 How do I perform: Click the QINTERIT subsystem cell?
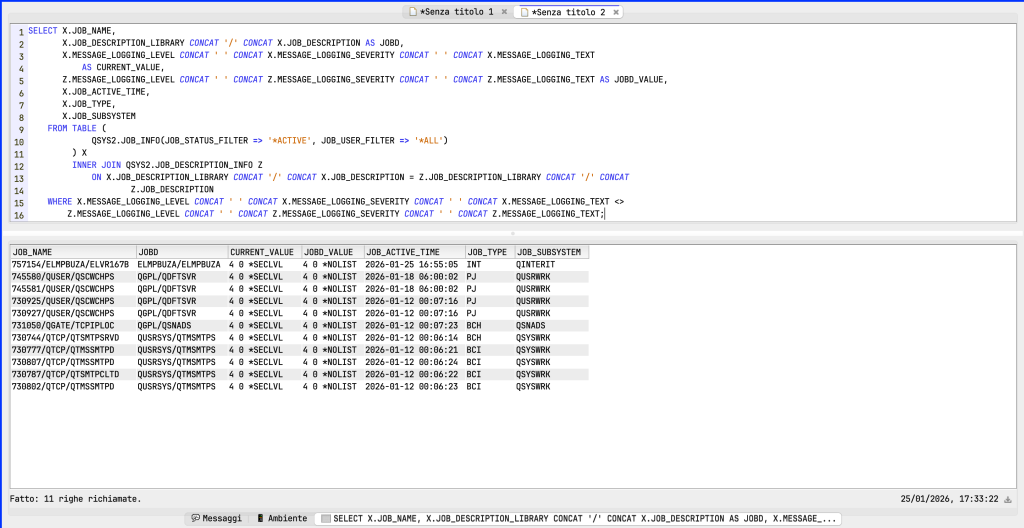click(535, 264)
